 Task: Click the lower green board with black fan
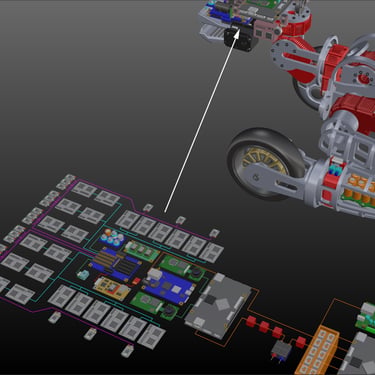(x=155, y=306)
